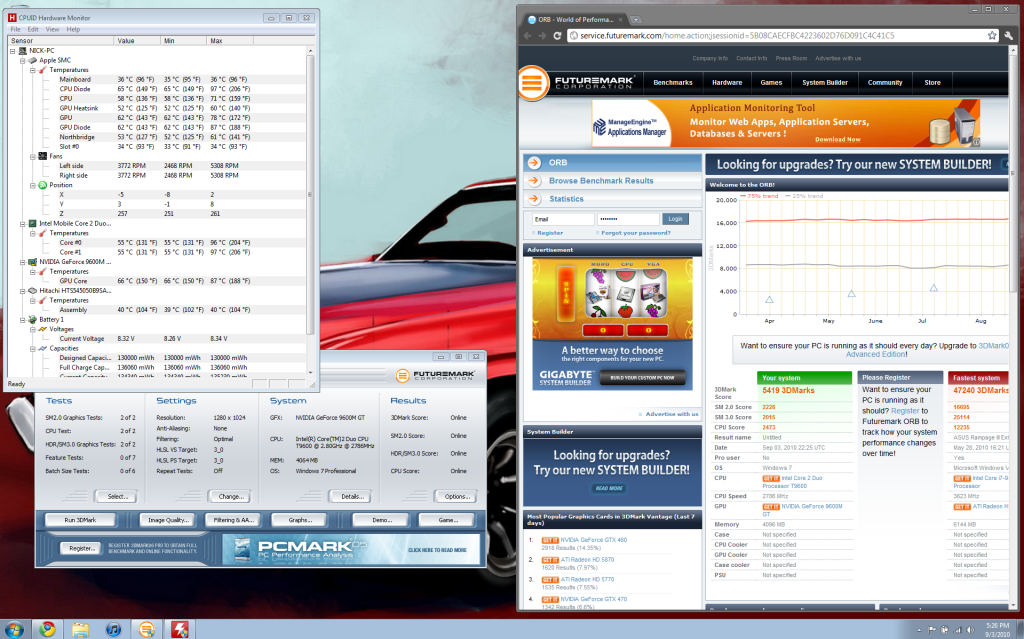Click the Change button under 3DMark Settings
Screen dimensions: 1024x639
231,497
